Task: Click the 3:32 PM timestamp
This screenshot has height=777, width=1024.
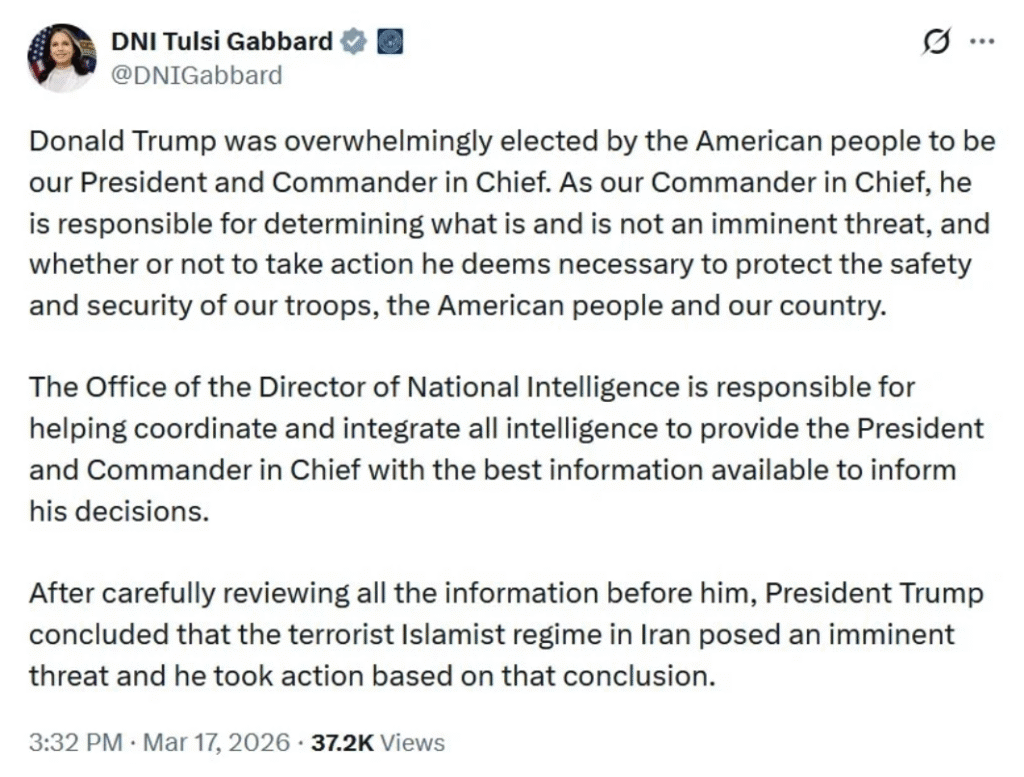Action: pyautogui.click(x=76, y=743)
